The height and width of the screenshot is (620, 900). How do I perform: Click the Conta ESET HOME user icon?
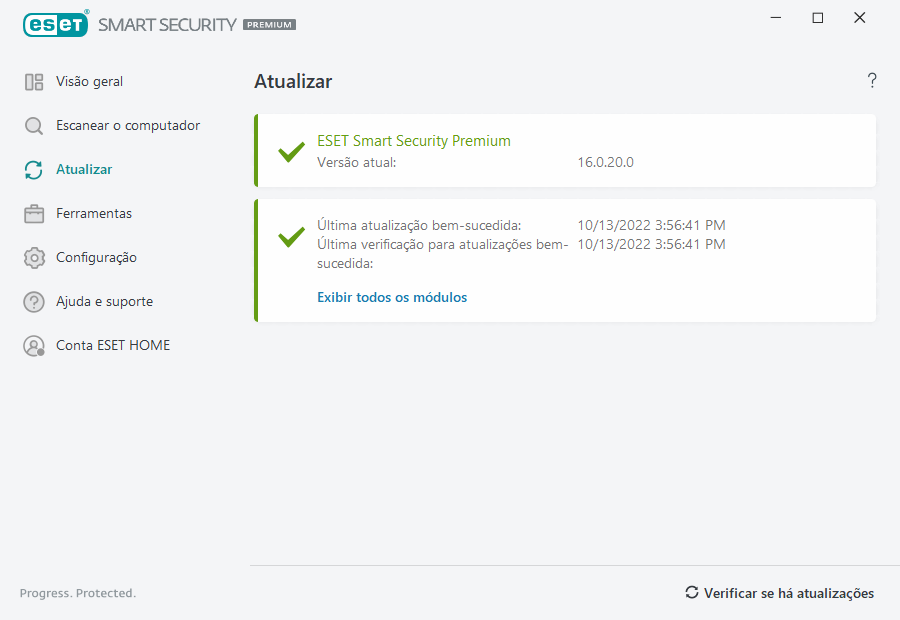point(35,346)
